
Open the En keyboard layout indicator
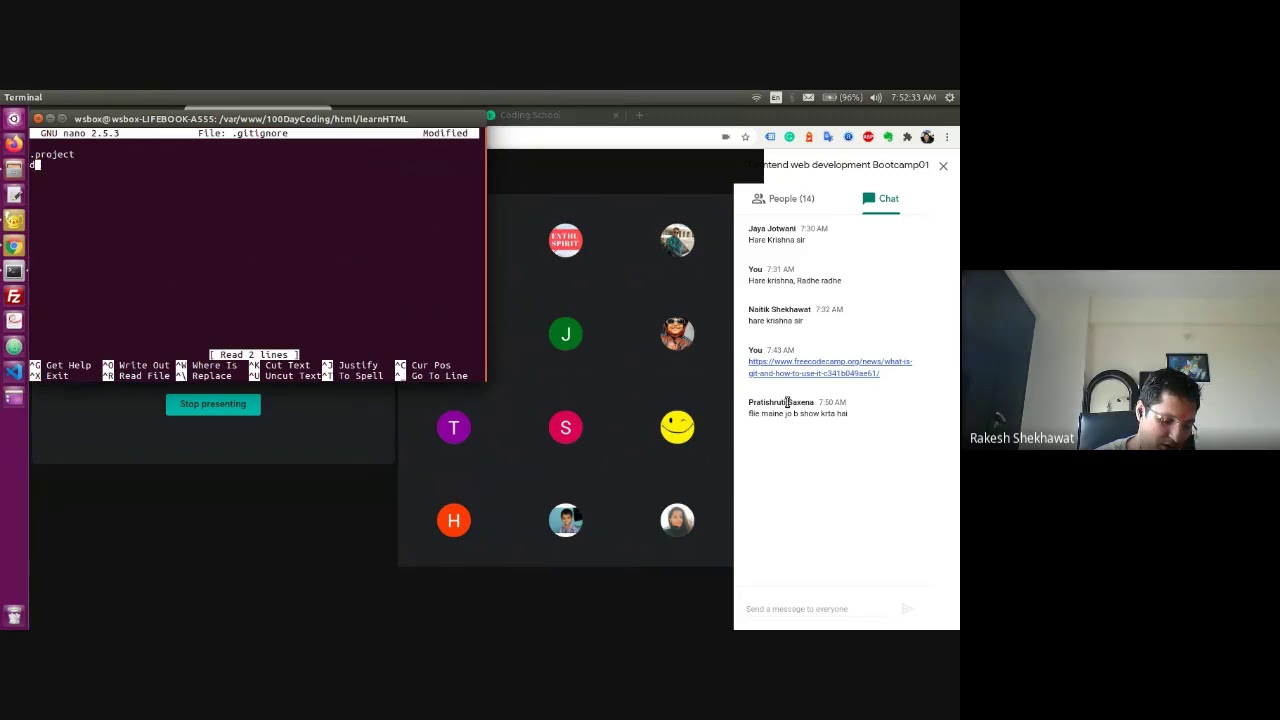pos(776,97)
